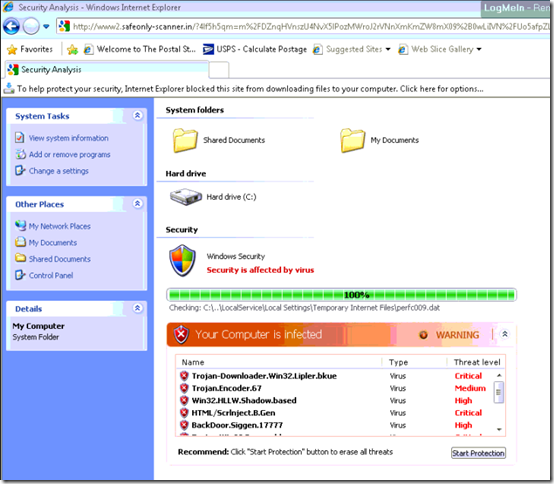Open the My Documents folder icon
554x484 pixels.
point(352,140)
